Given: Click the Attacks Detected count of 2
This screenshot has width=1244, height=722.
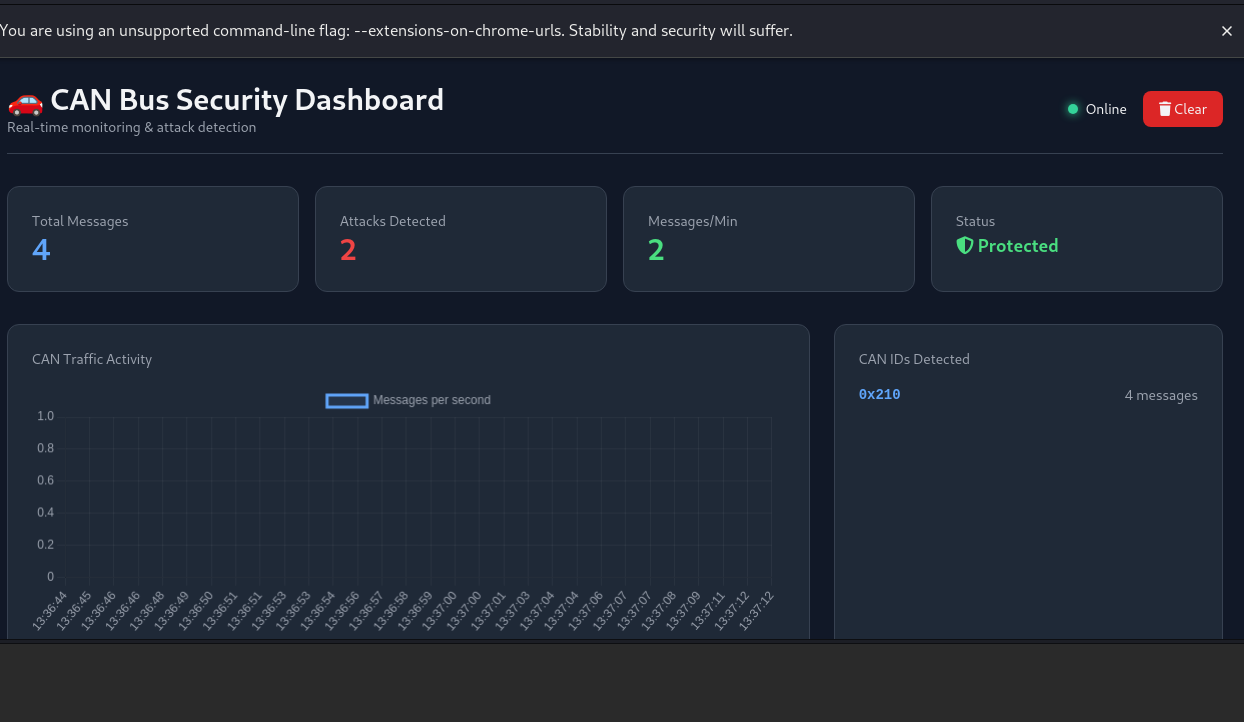Looking at the screenshot, I should click(x=348, y=250).
